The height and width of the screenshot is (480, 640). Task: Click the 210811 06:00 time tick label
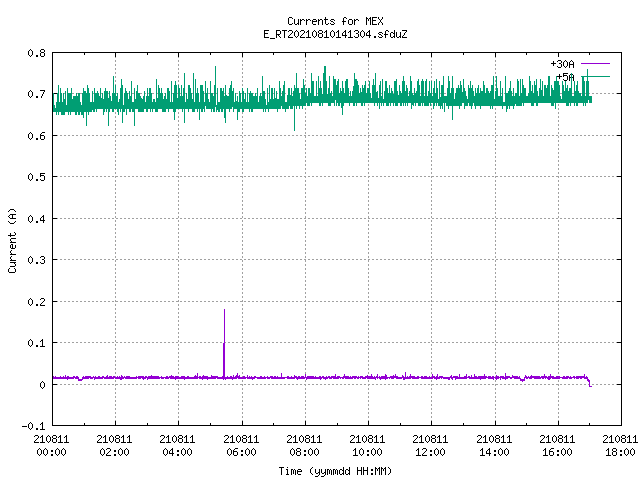pos(242,446)
